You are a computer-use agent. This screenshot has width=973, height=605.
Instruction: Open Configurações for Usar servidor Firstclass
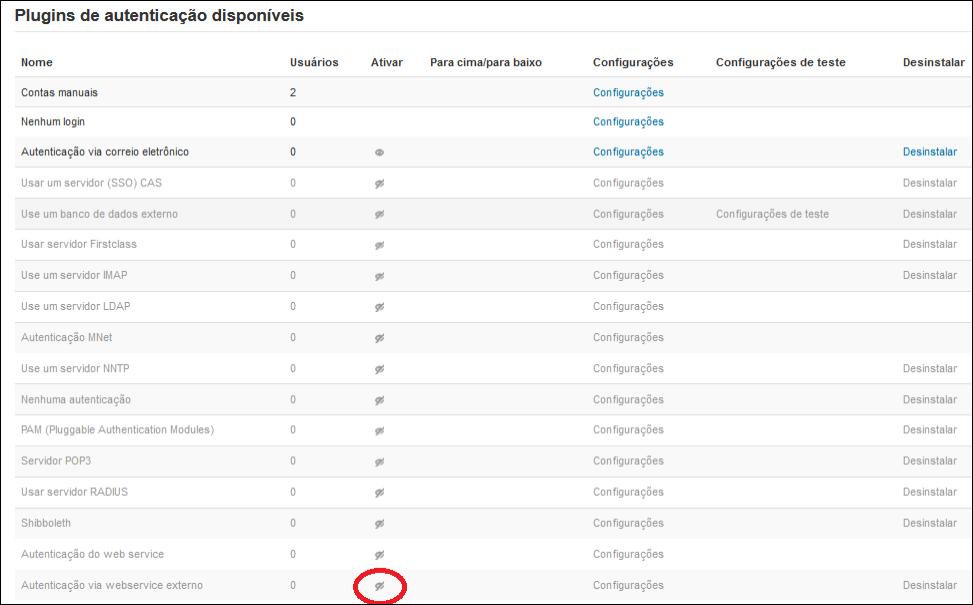[628, 244]
